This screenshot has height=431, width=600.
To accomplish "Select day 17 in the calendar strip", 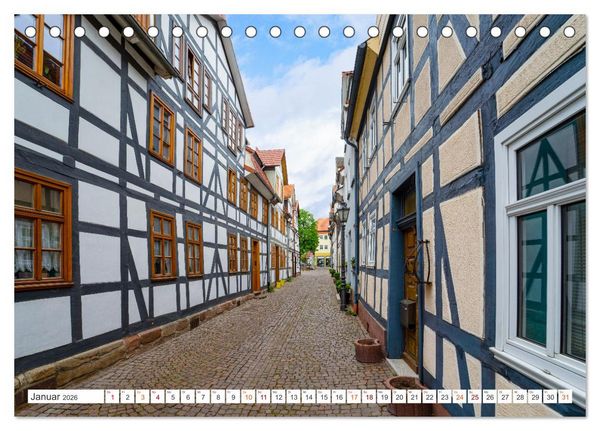I will tap(354, 397).
